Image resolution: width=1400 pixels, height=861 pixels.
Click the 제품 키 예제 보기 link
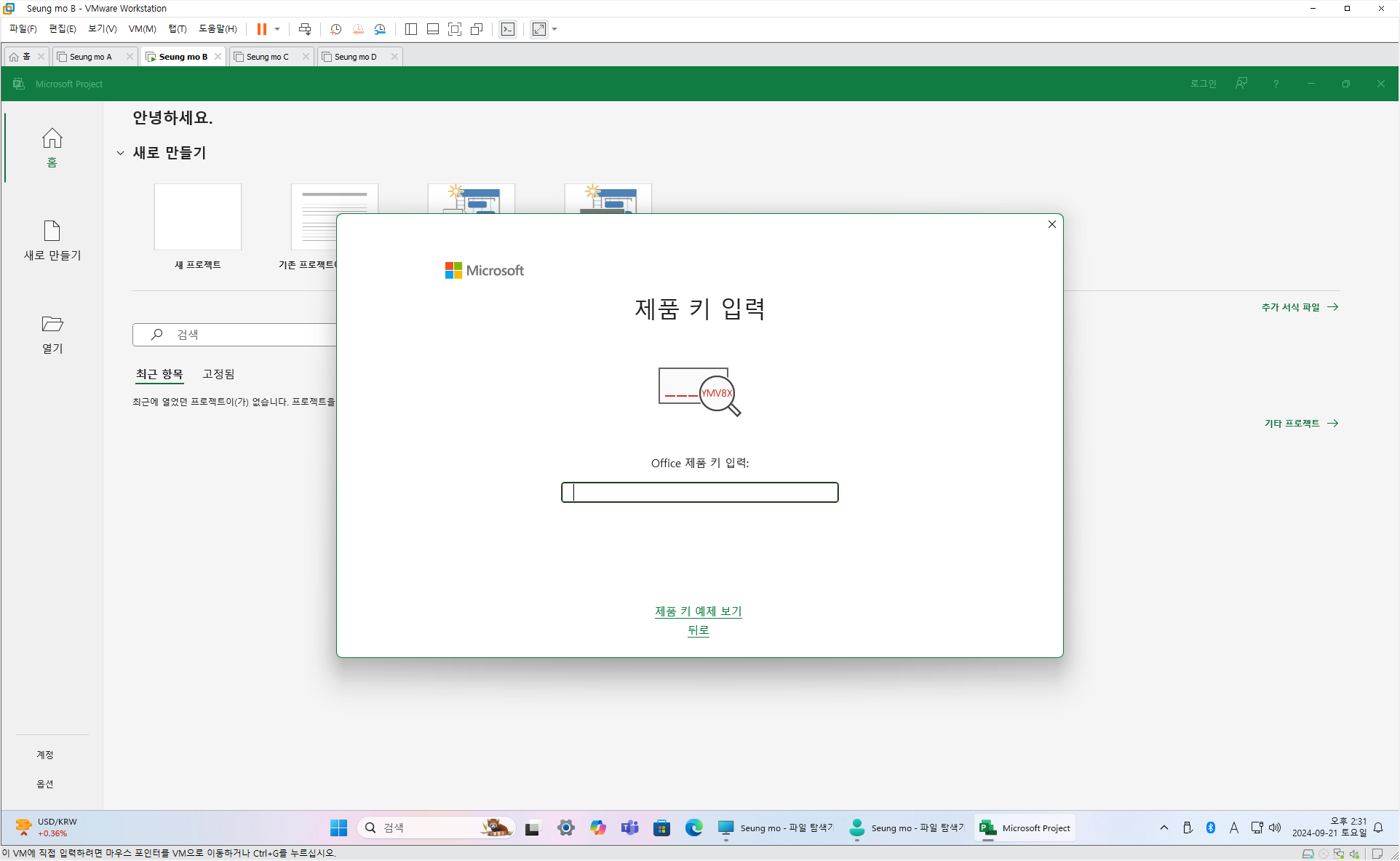(698, 611)
